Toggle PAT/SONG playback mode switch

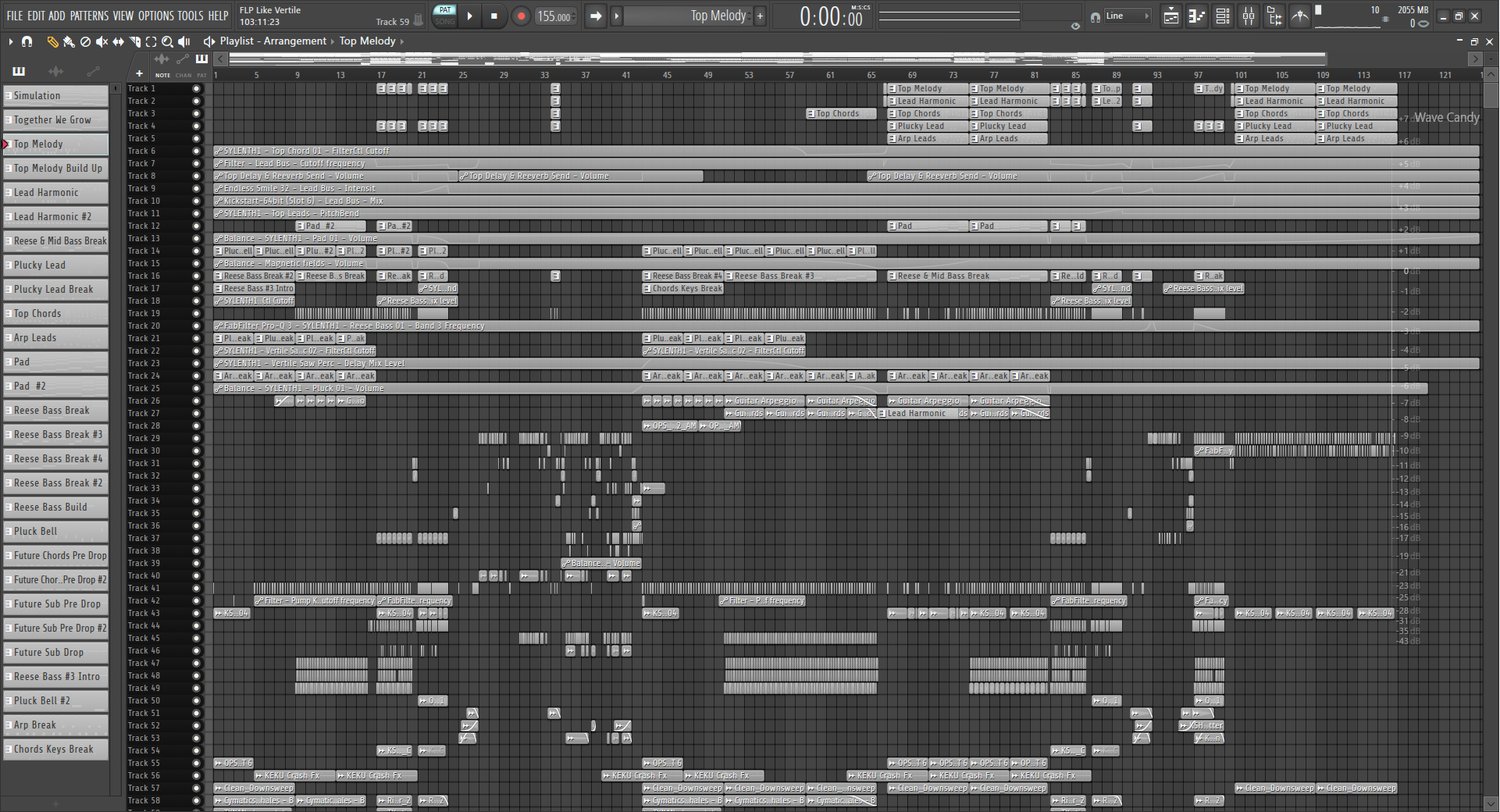[444, 16]
